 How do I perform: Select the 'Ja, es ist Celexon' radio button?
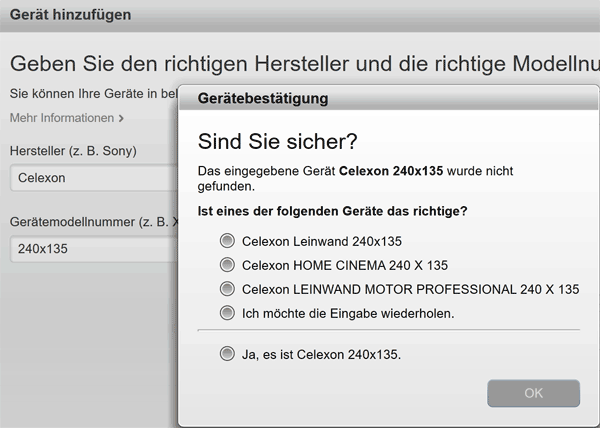[x=227, y=353]
